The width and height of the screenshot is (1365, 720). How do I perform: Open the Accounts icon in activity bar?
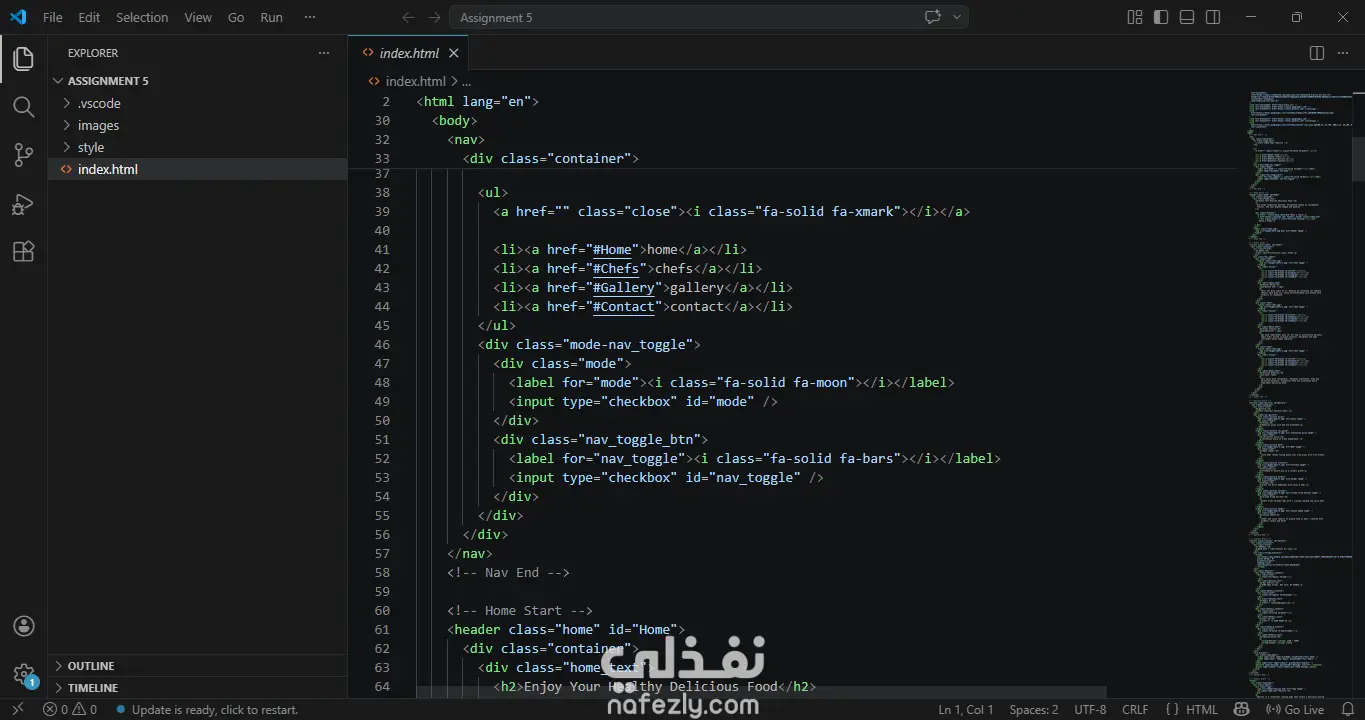click(x=23, y=627)
